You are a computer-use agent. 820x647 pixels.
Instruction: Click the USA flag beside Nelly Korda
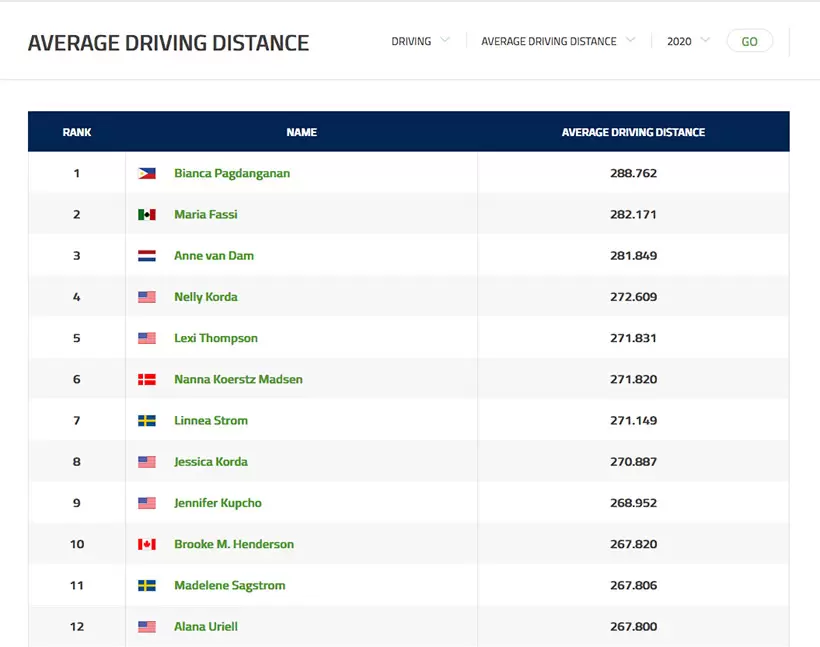coord(147,297)
